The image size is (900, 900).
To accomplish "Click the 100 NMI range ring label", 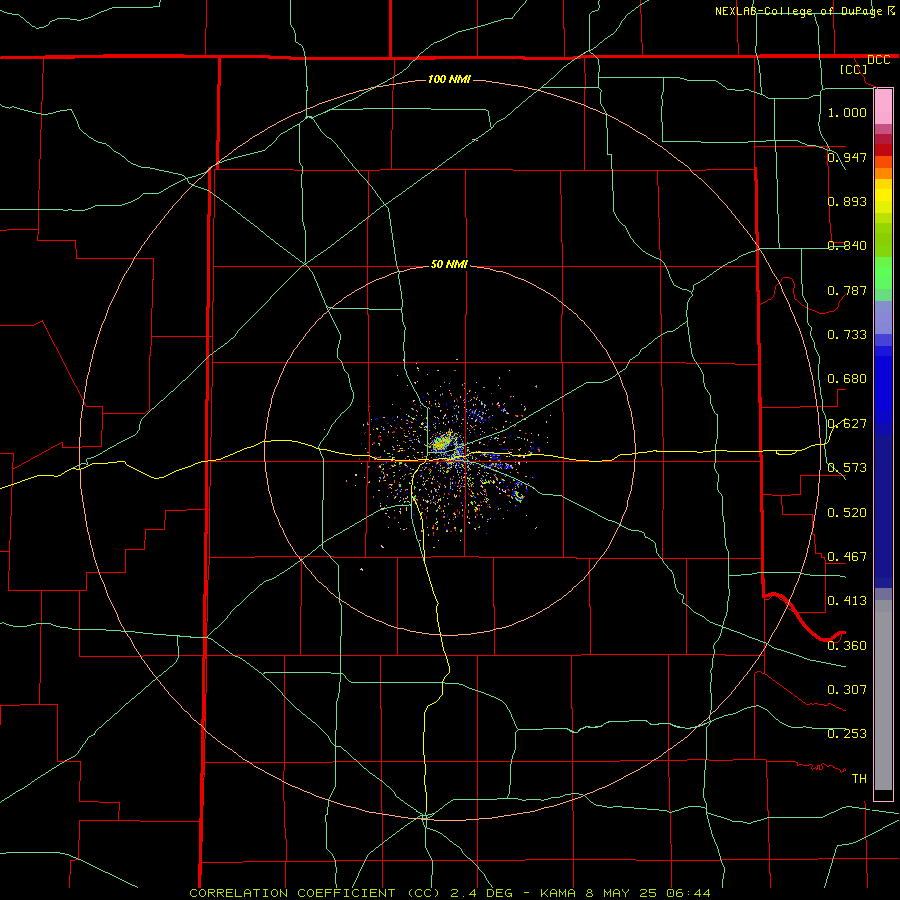I will 449,79.
